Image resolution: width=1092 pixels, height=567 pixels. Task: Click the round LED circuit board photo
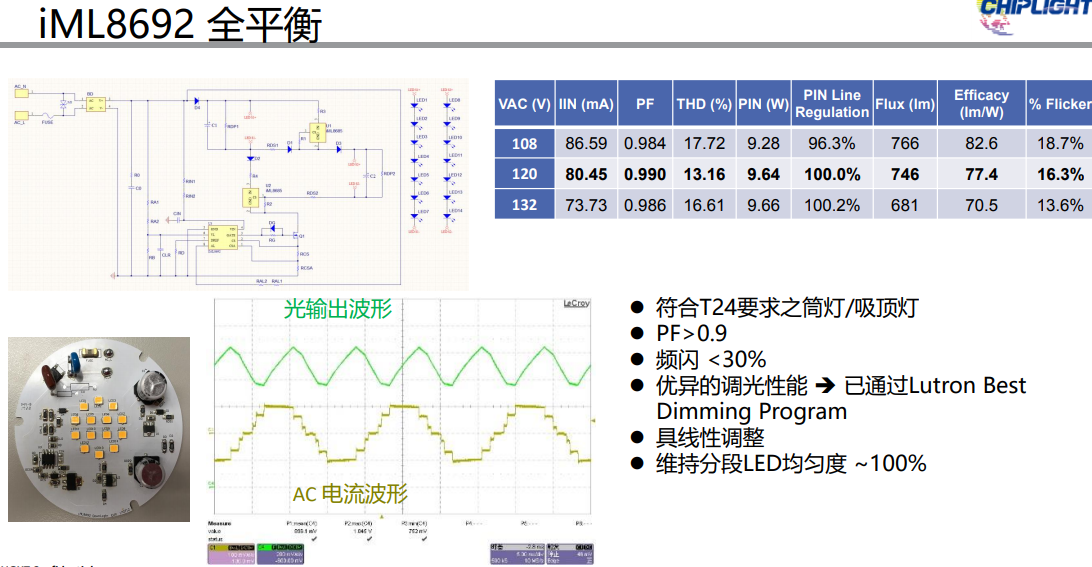[99, 430]
